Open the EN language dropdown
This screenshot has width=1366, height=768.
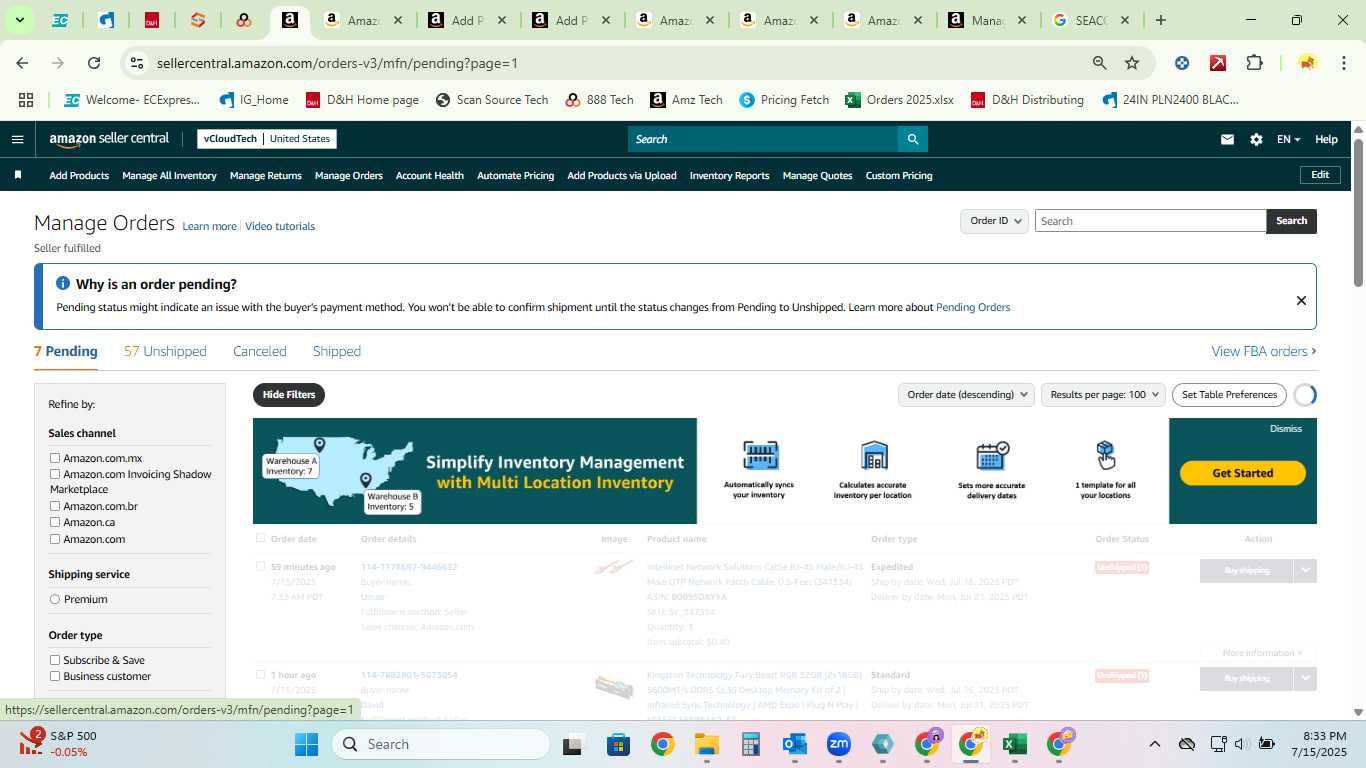pos(1288,139)
